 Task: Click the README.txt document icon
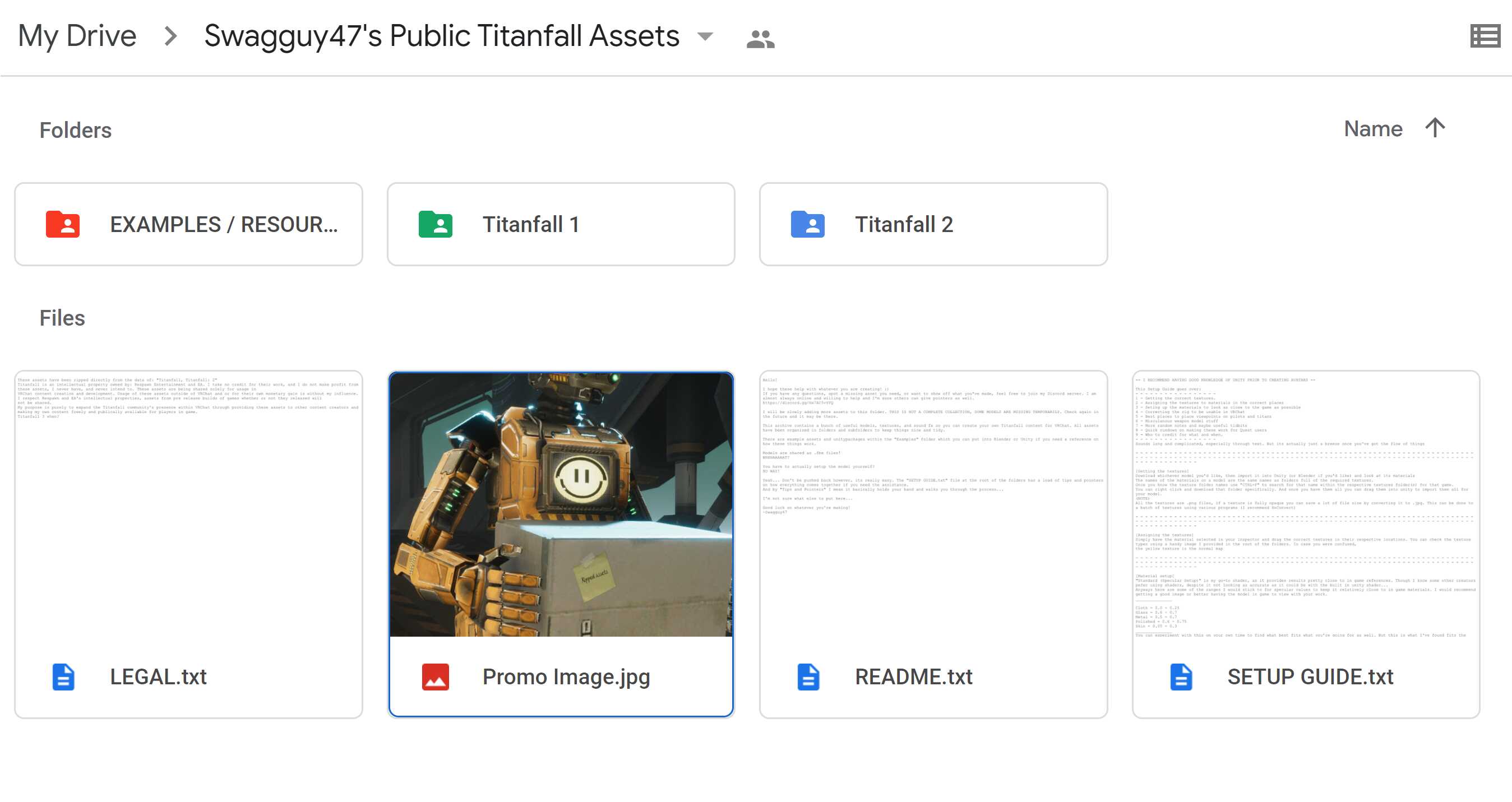pyautogui.click(x=808, y=676)
